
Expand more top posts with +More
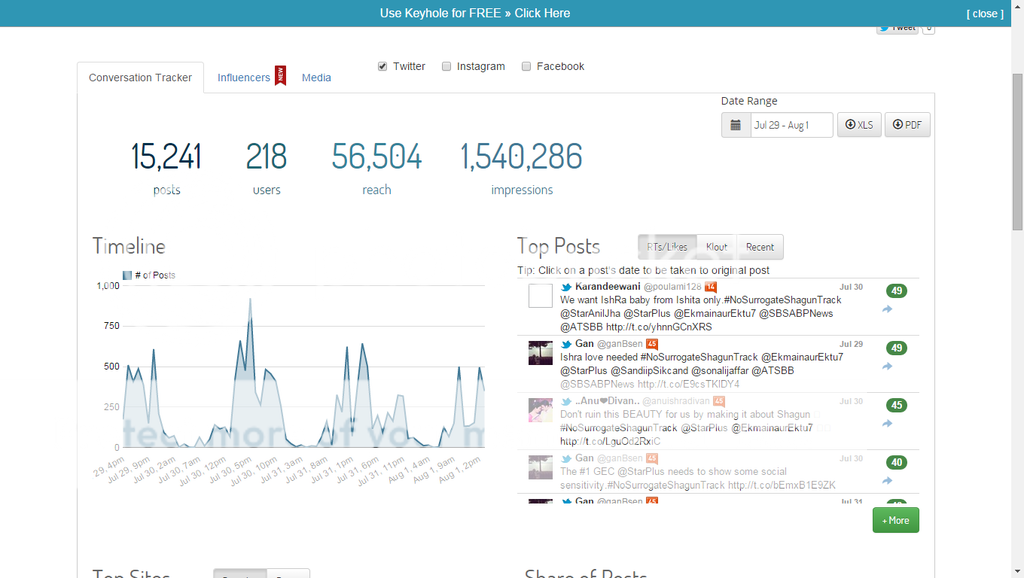[x=895, y=520]
